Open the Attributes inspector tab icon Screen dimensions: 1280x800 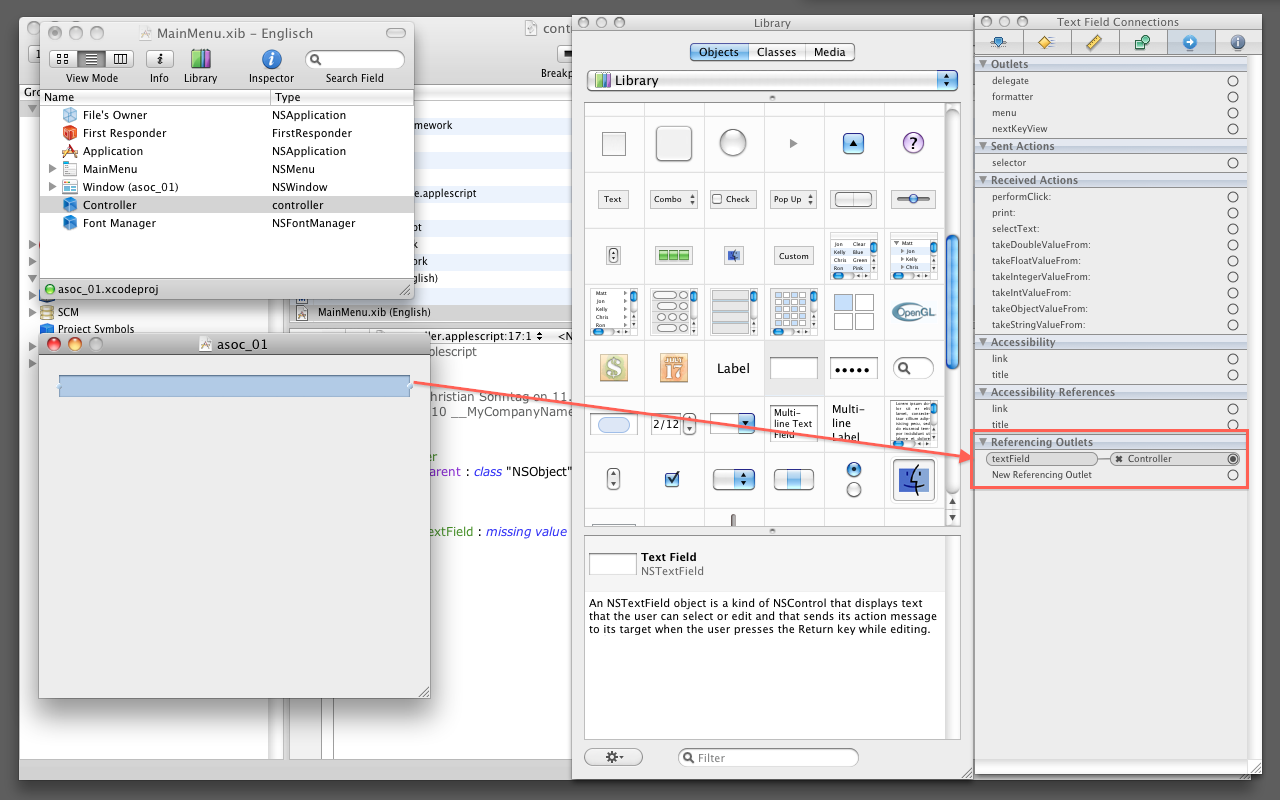pos(998,42)
